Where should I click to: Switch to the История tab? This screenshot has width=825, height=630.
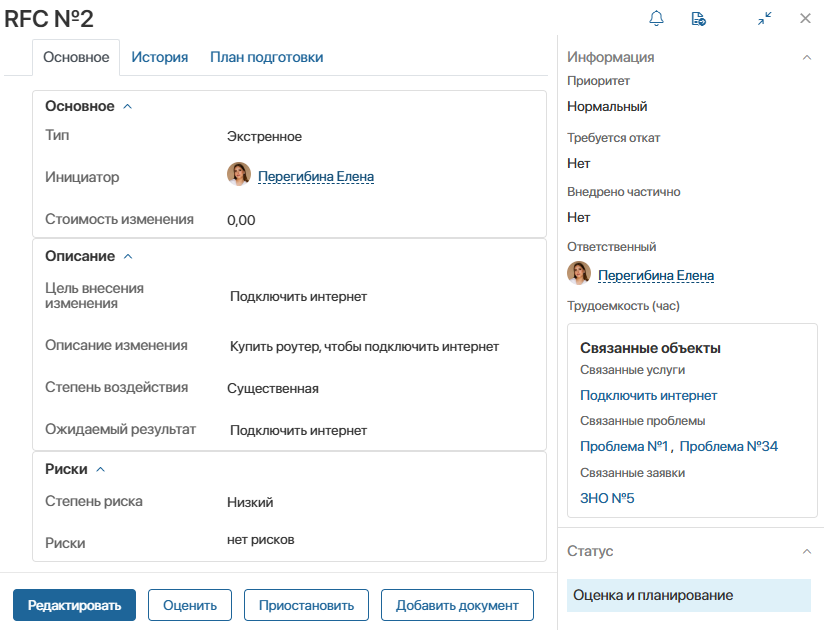tap(160, 57)
